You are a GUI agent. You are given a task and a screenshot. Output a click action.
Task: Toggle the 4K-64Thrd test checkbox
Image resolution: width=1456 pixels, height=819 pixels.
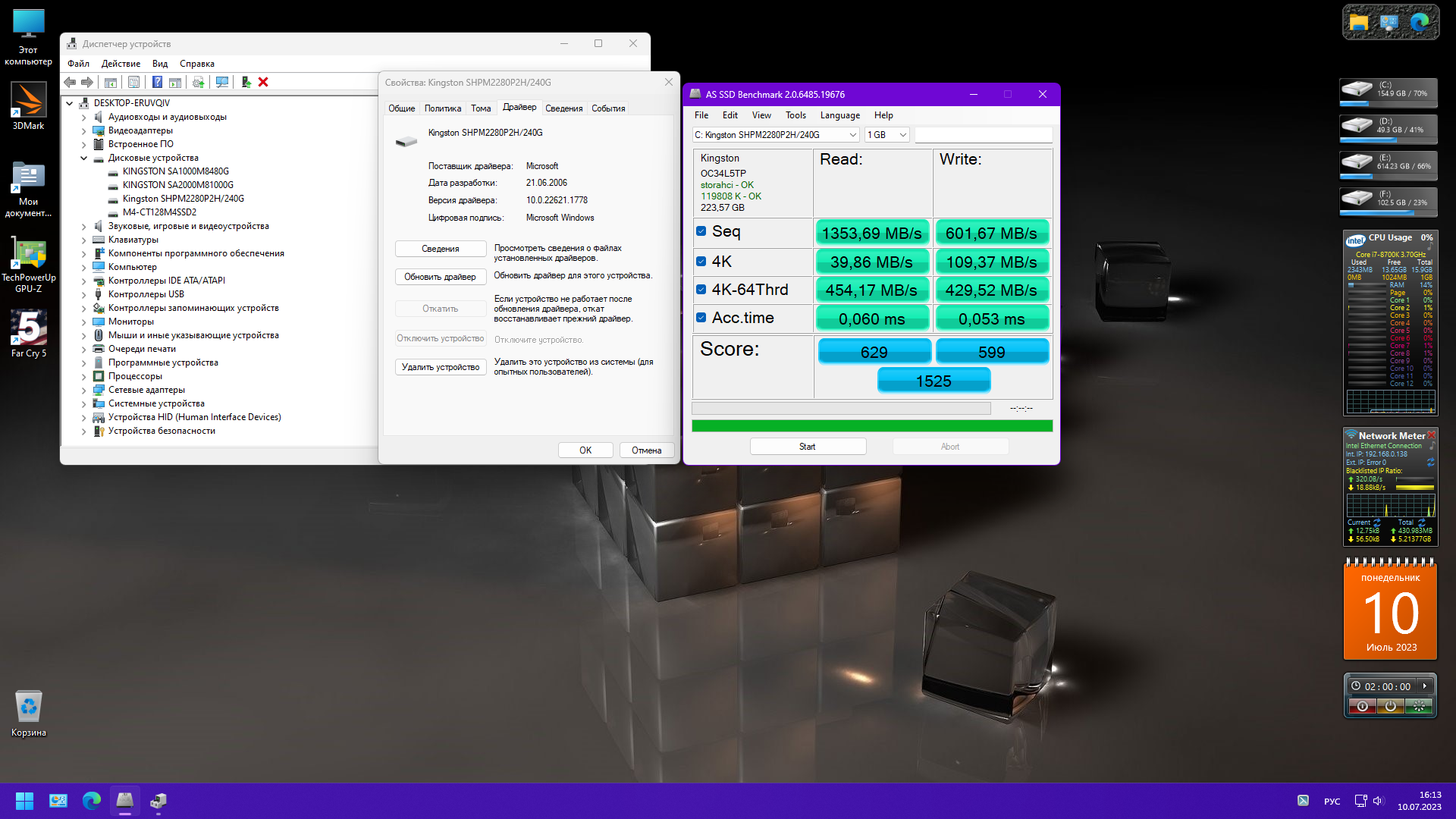[x=701, y=290]
